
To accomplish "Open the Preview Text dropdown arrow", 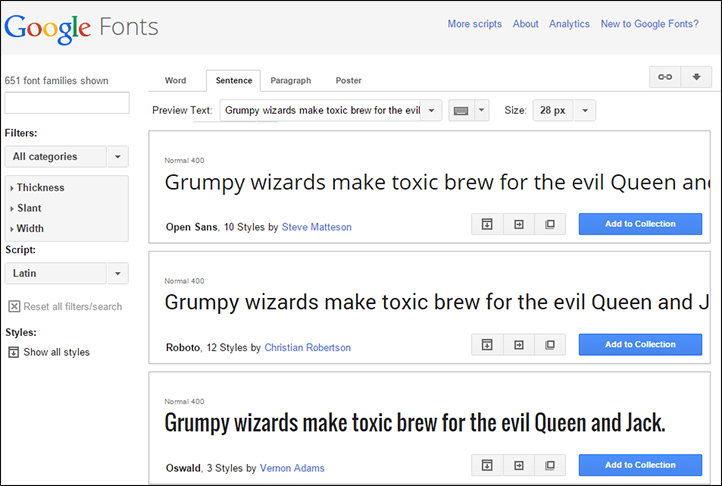I will coord(431,111).
